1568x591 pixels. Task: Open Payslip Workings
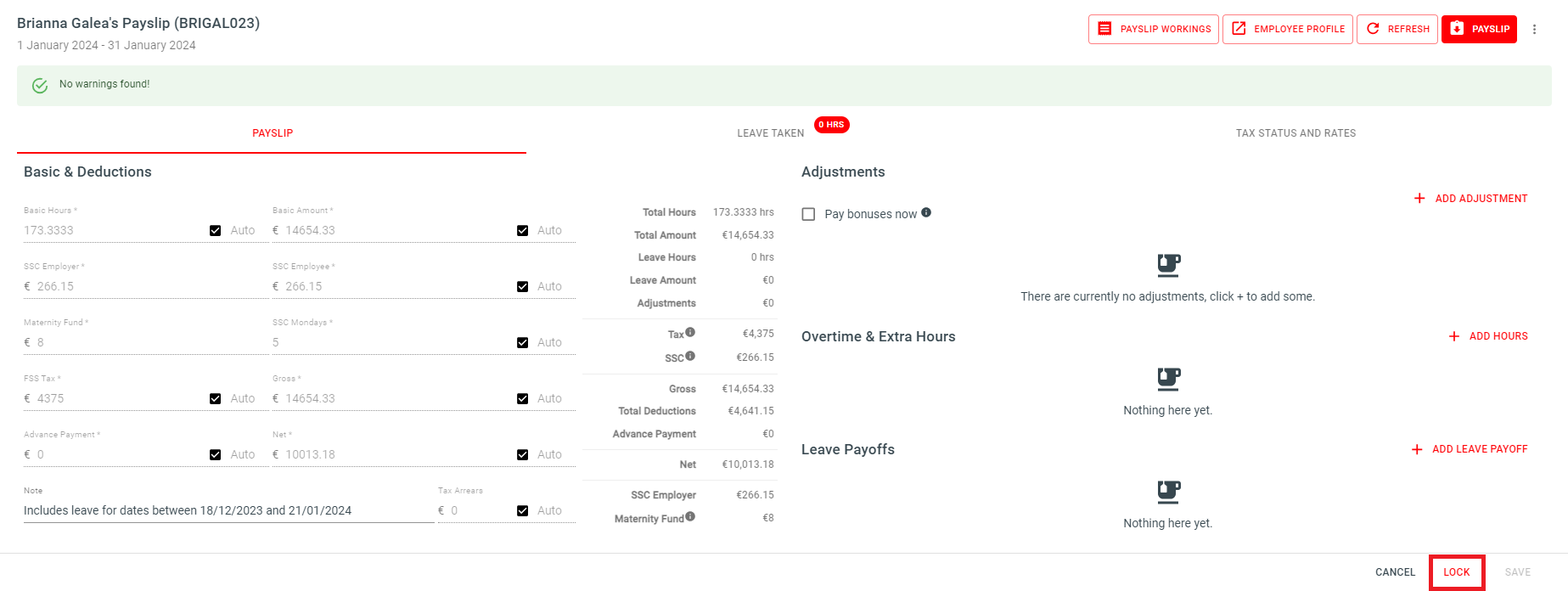point(1154,29)
